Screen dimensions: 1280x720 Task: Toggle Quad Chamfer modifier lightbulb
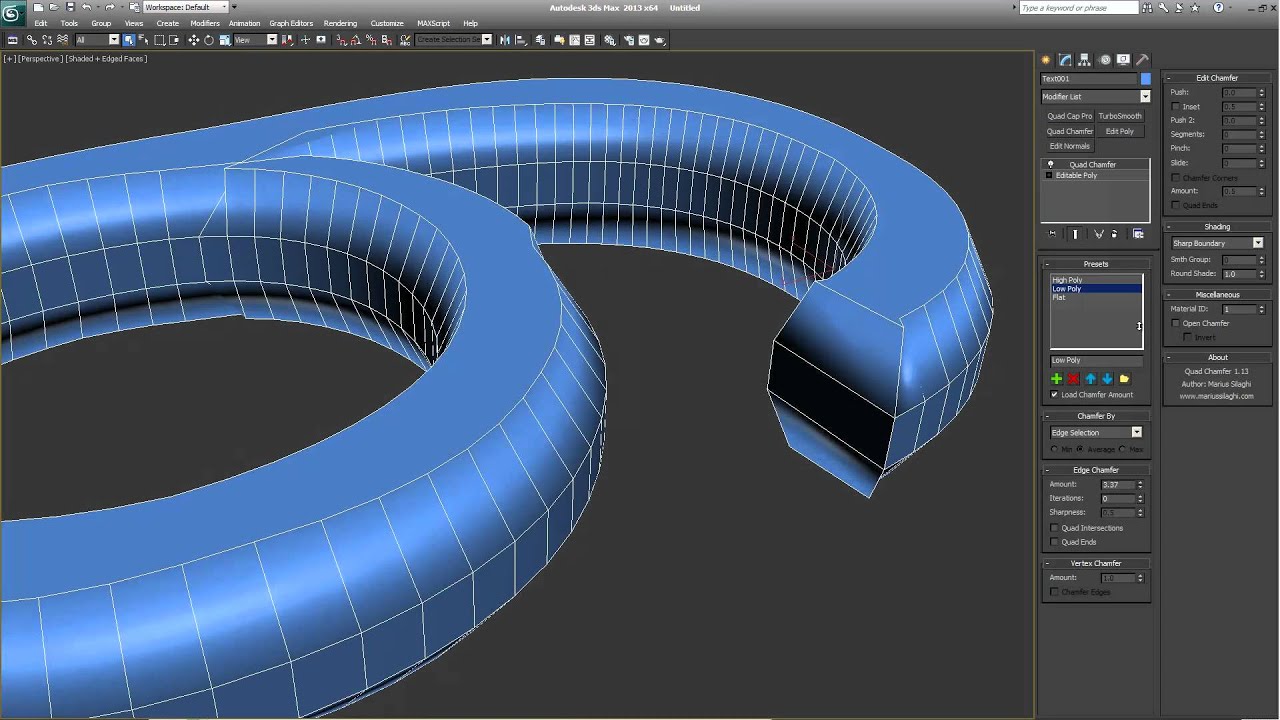(x=1050, y=164)
